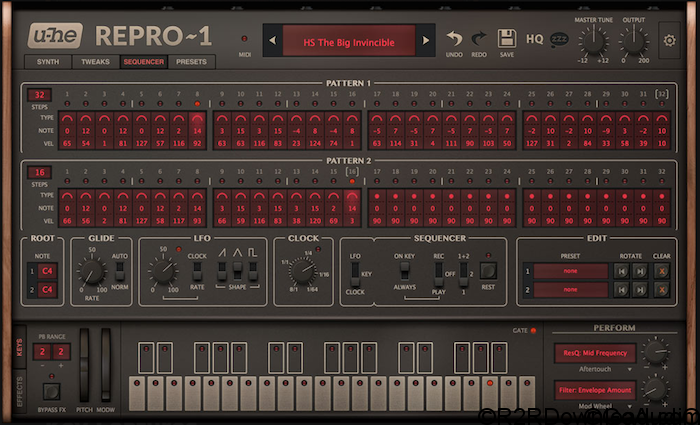Click Pattern 1 step 1 type arc
This screenshot has height=425, width=700.
tap(67, 118)
